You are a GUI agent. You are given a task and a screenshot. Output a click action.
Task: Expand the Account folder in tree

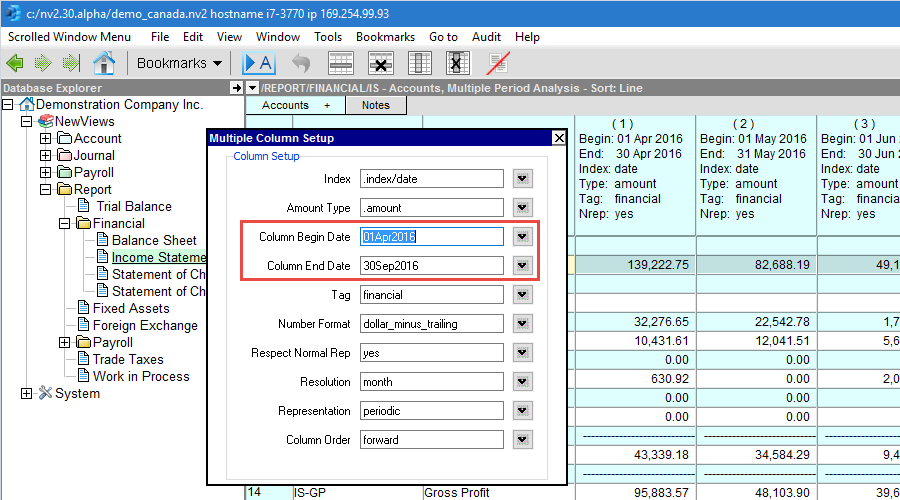coord(45,139)
